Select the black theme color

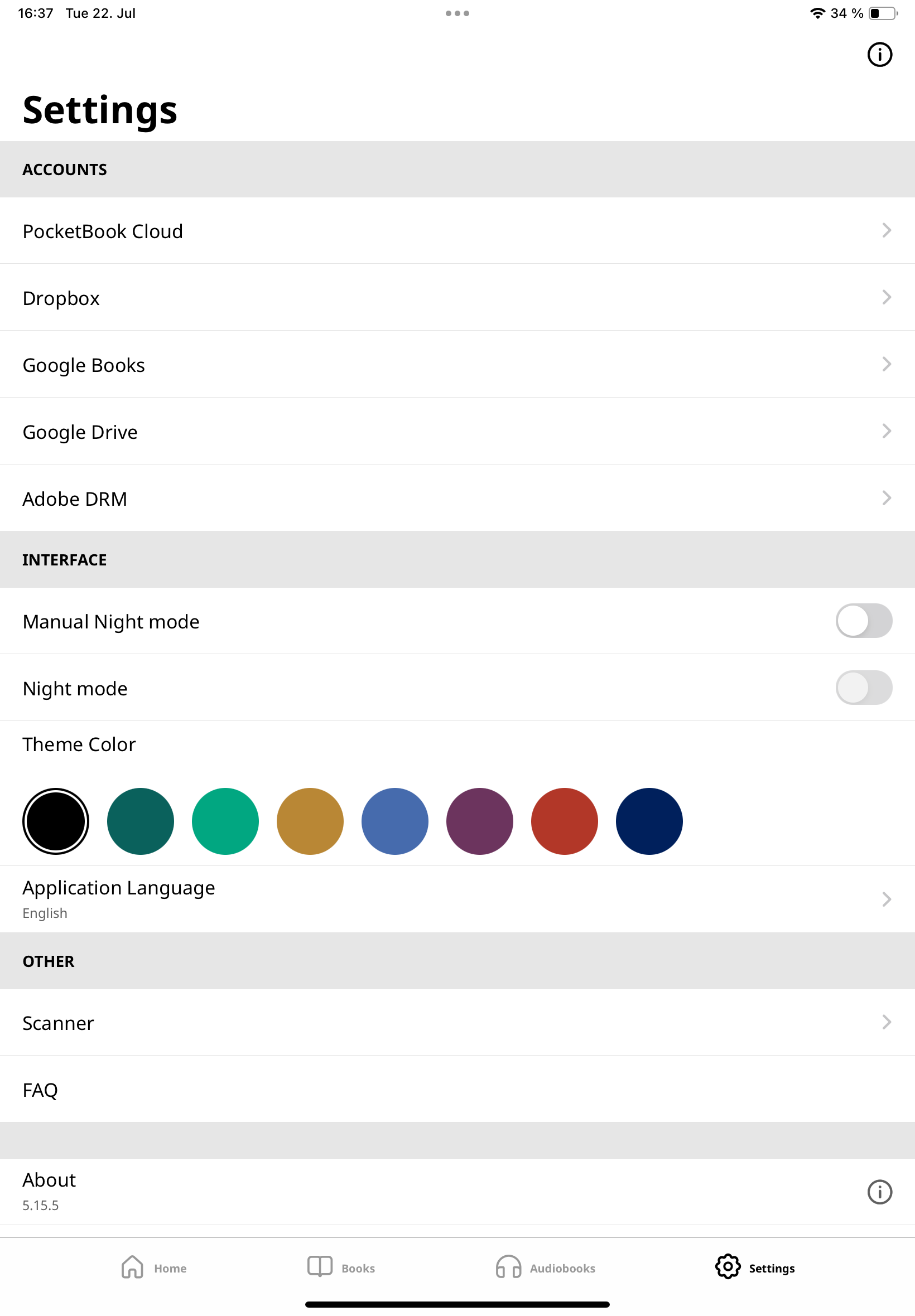[x=56, y=821]
